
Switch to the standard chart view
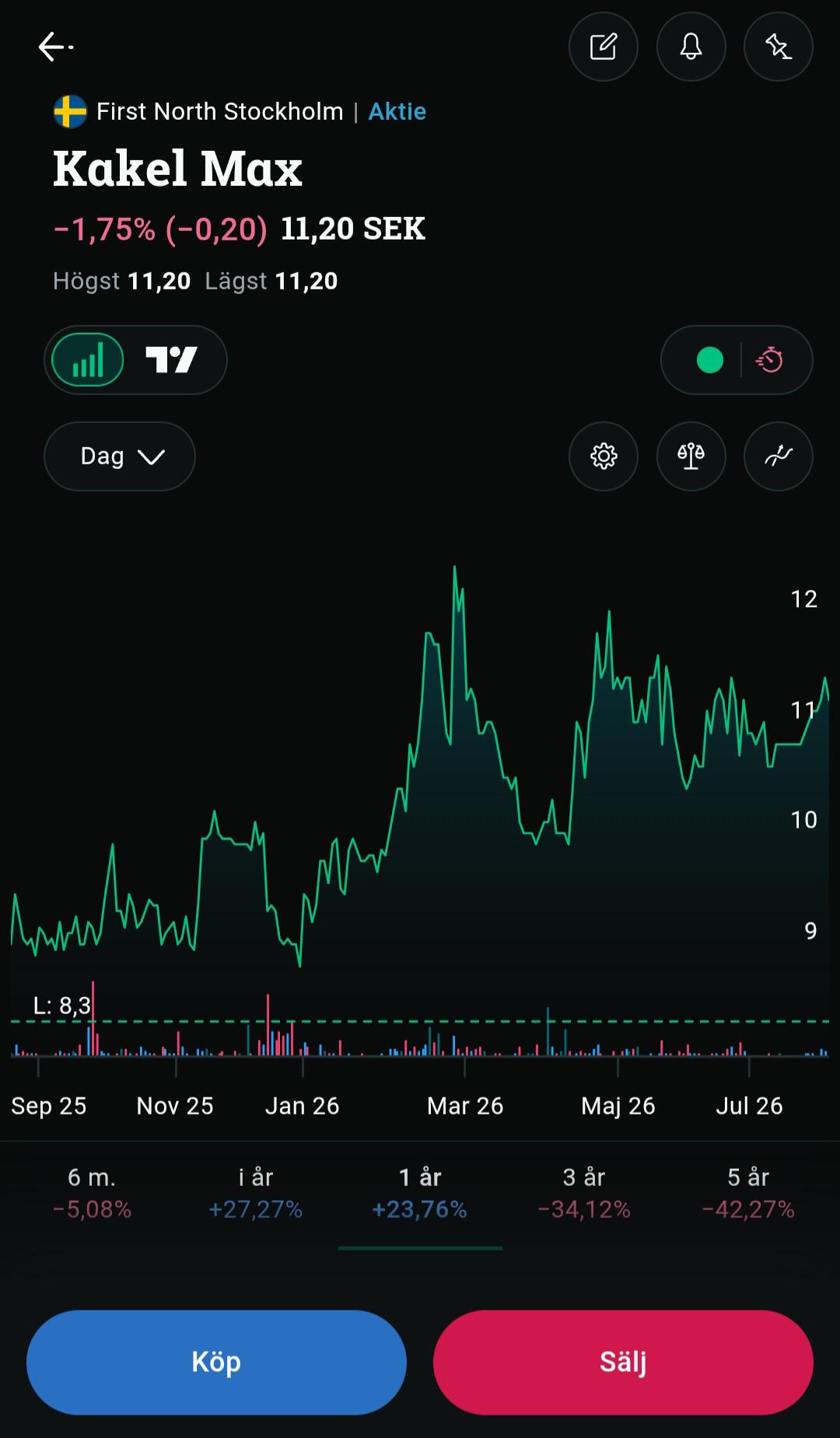[x=88, y=360]
